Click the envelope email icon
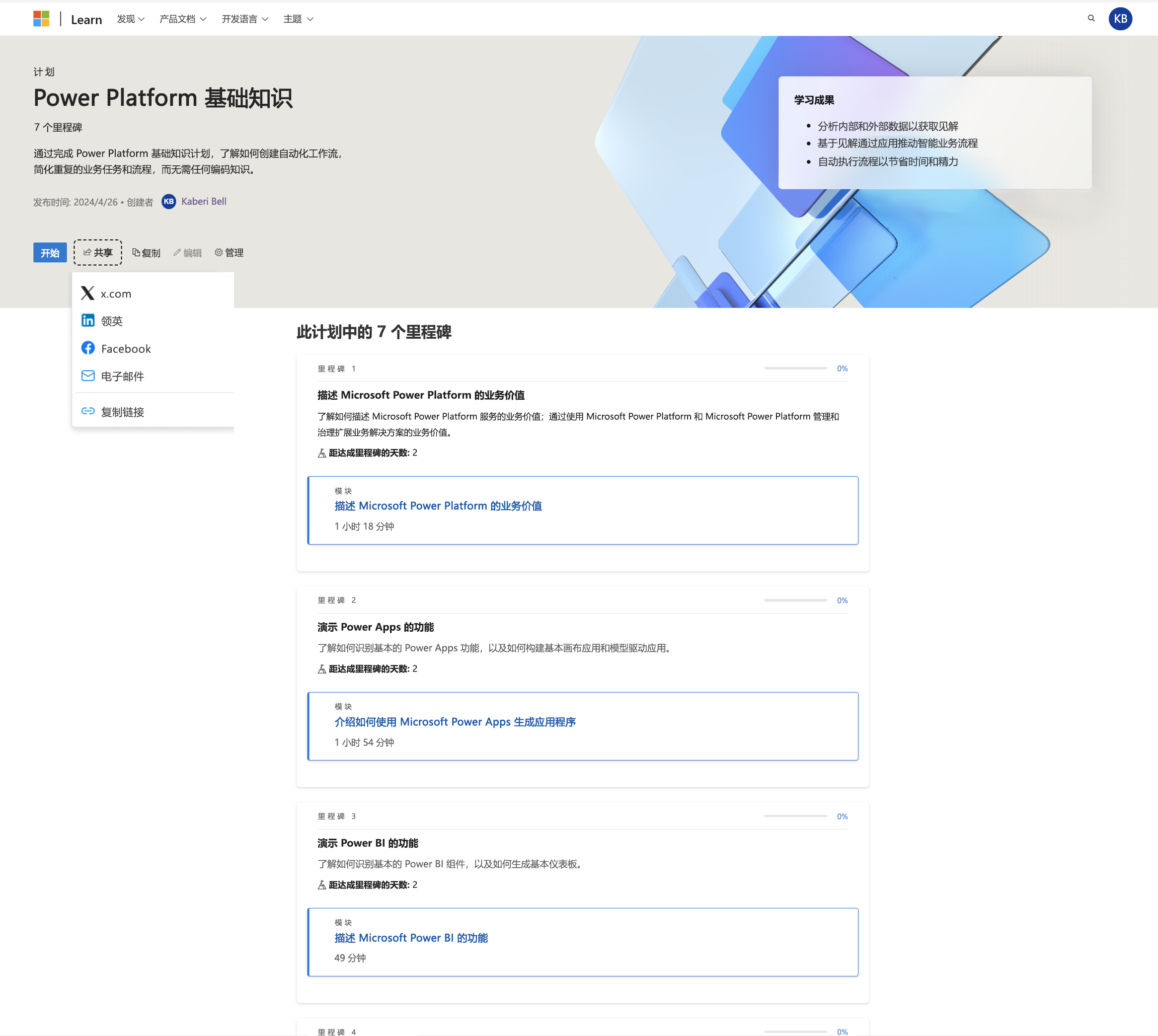Image resolution: width=1158 pixels, height=1036 pixels. (x=87, y=375)
